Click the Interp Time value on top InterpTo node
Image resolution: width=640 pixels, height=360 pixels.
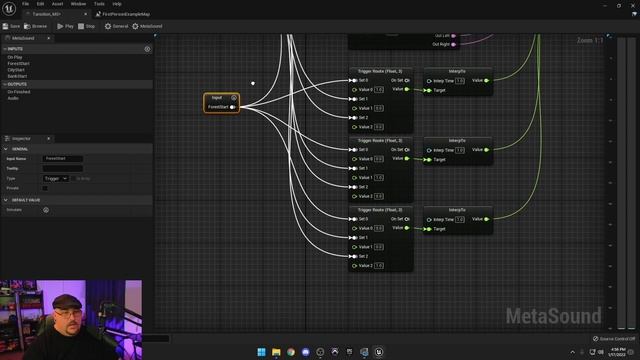point(460,81)
